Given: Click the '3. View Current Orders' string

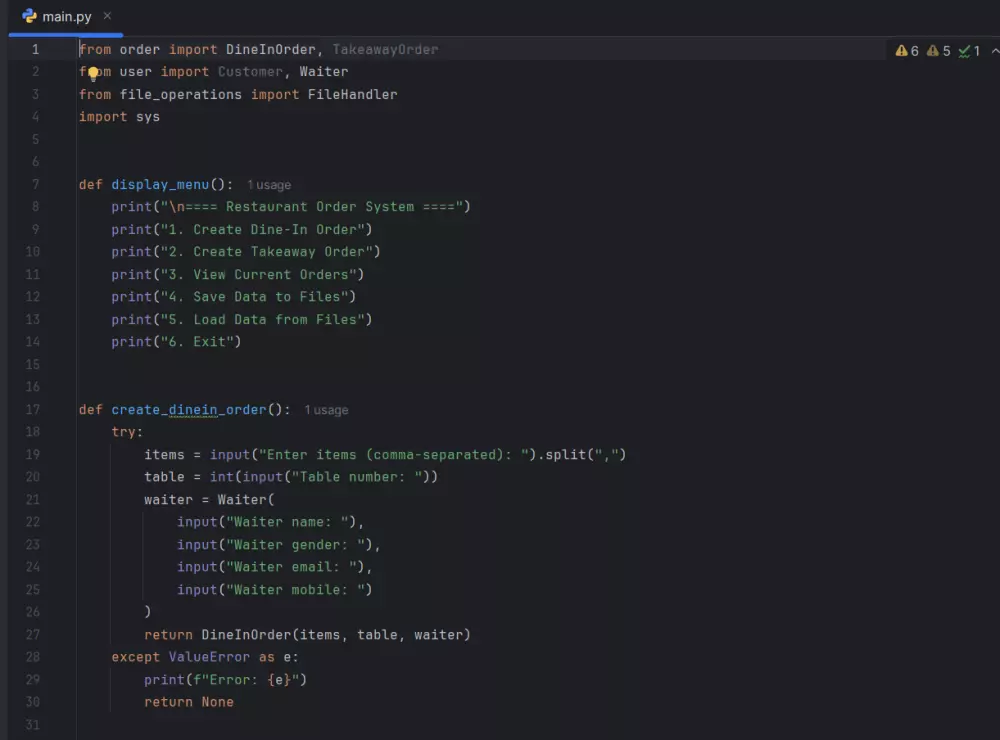Looking at the screenshot, I should pos(258,274).
